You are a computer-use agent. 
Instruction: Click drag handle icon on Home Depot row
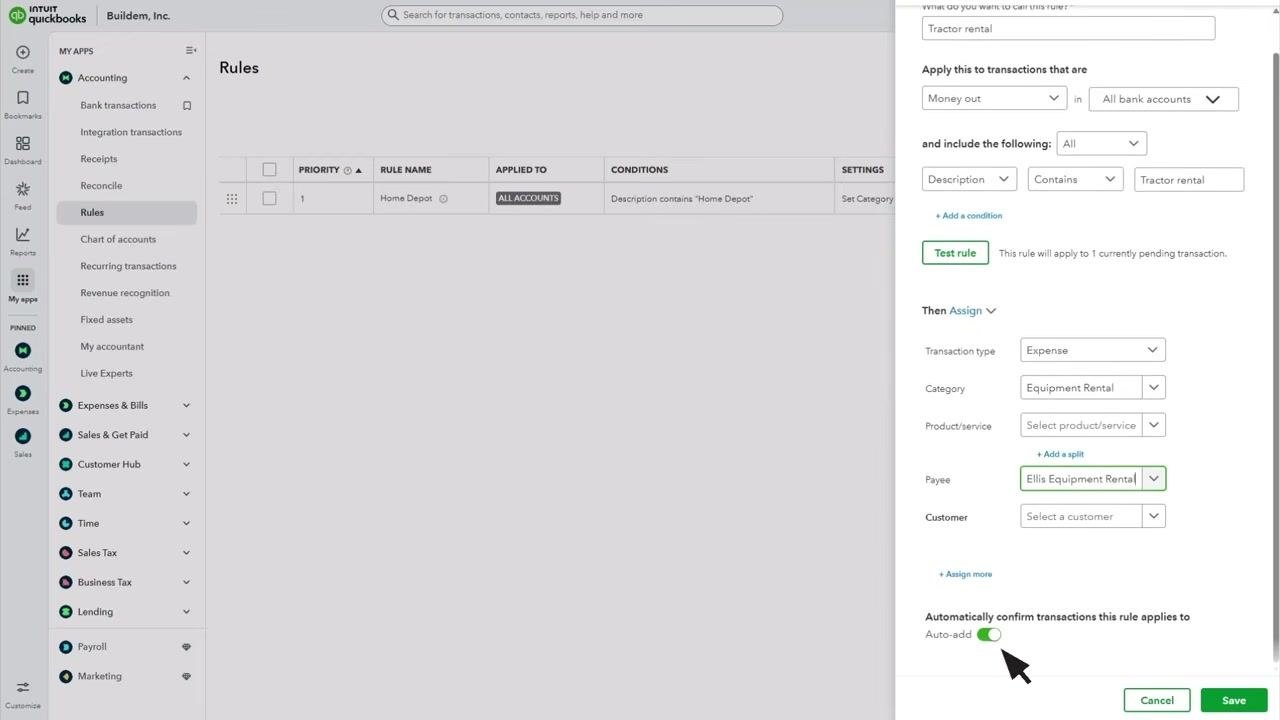[232, 199]
